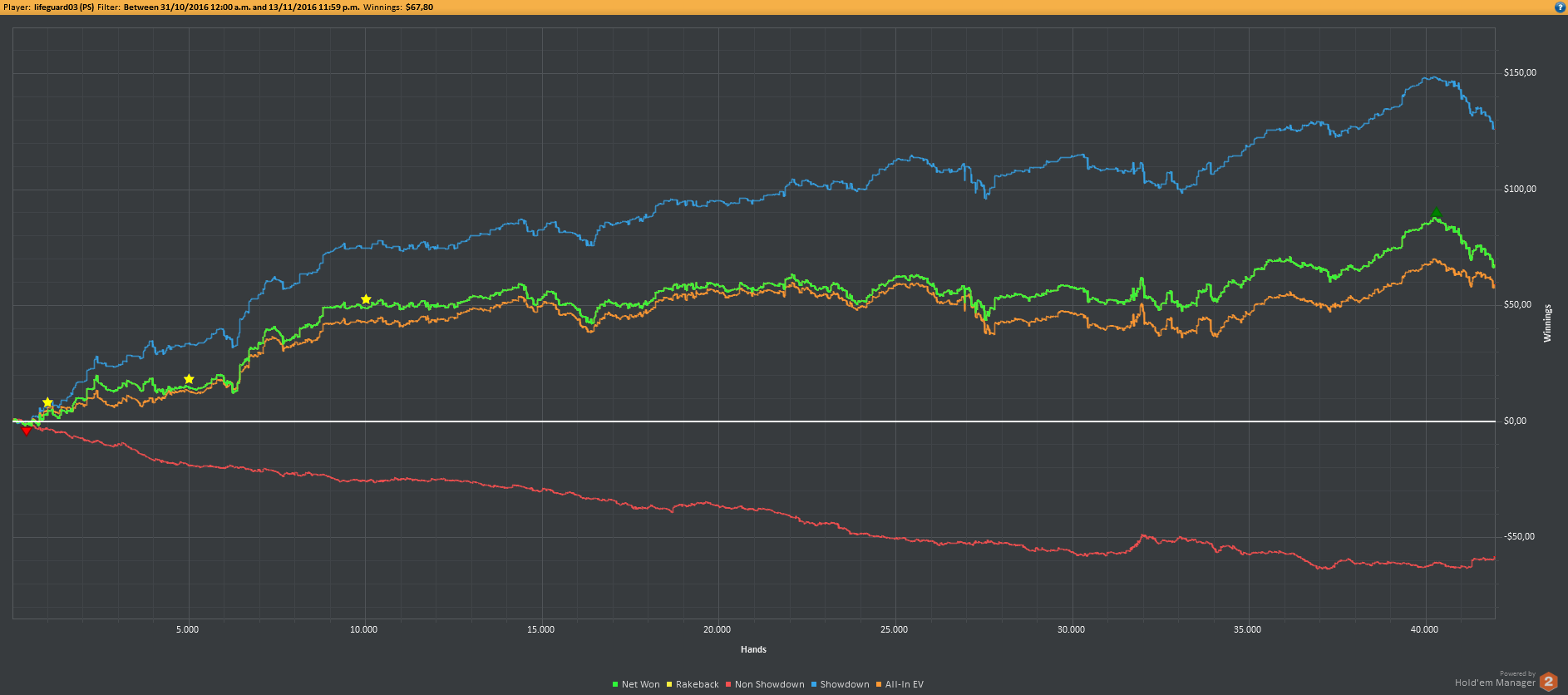Click the green upward triangle peak marker

click(x=1436, y=214)
